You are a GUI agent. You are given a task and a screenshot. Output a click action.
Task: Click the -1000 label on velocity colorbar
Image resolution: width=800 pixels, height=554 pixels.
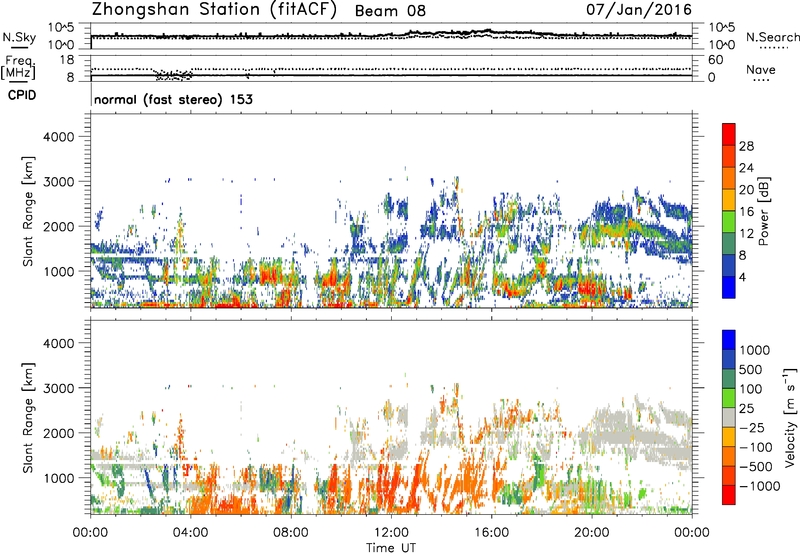tap(759, 486)
